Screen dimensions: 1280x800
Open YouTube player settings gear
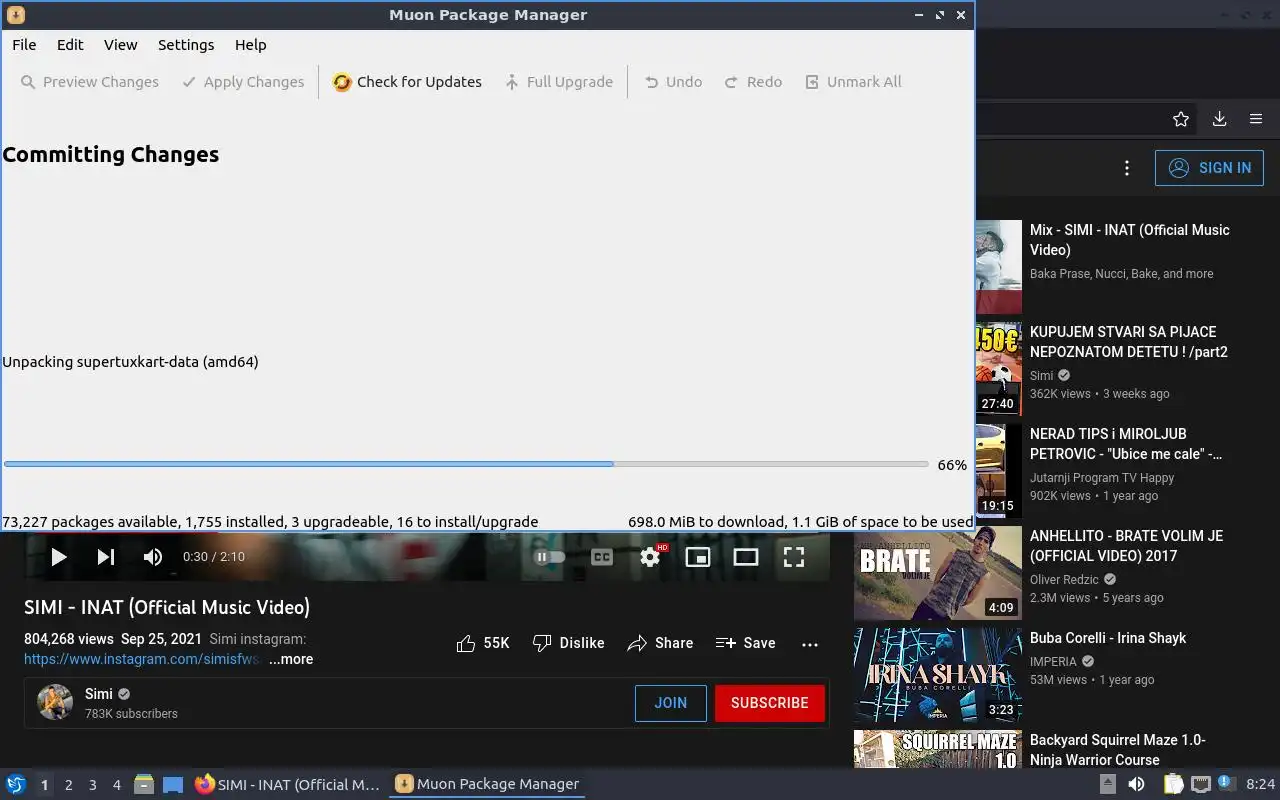point(650,557)
